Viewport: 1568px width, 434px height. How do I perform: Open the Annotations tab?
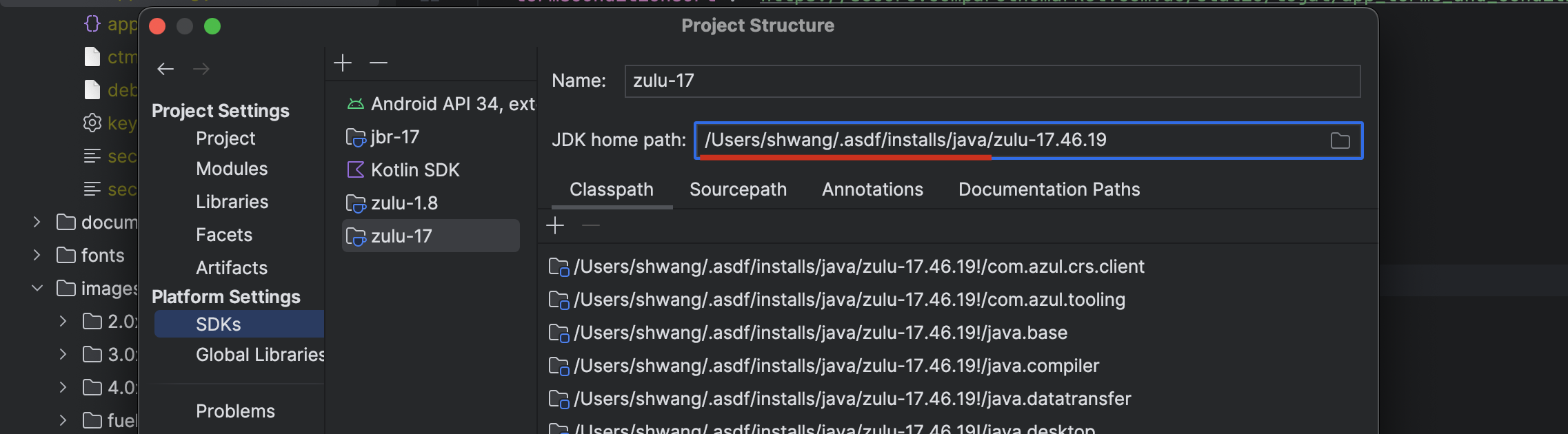point(872,189)
